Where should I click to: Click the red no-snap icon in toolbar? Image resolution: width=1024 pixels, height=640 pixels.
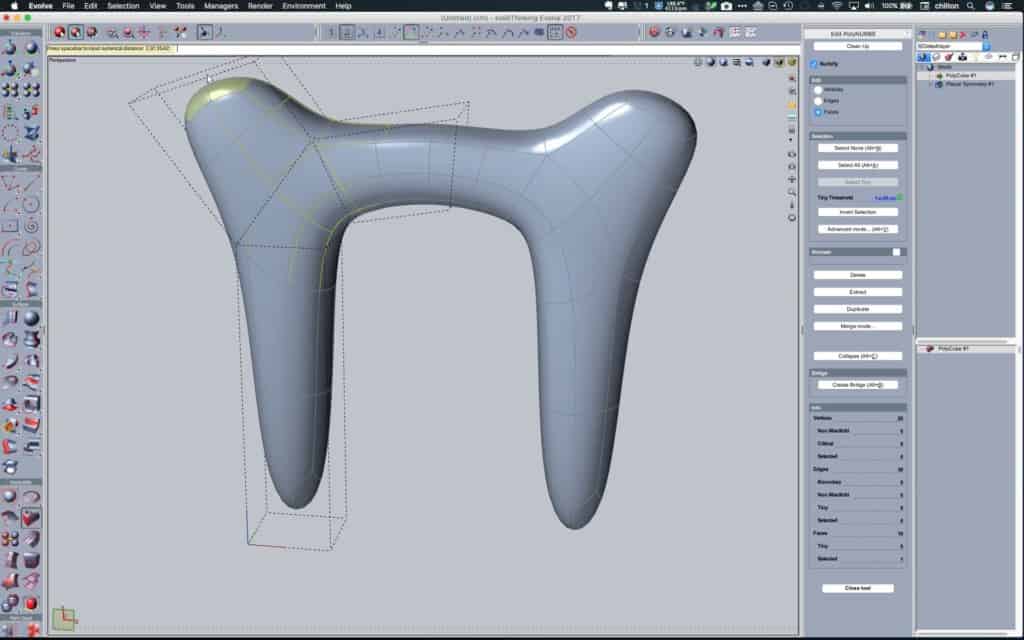pyautogui.click(x=570, y=32)
